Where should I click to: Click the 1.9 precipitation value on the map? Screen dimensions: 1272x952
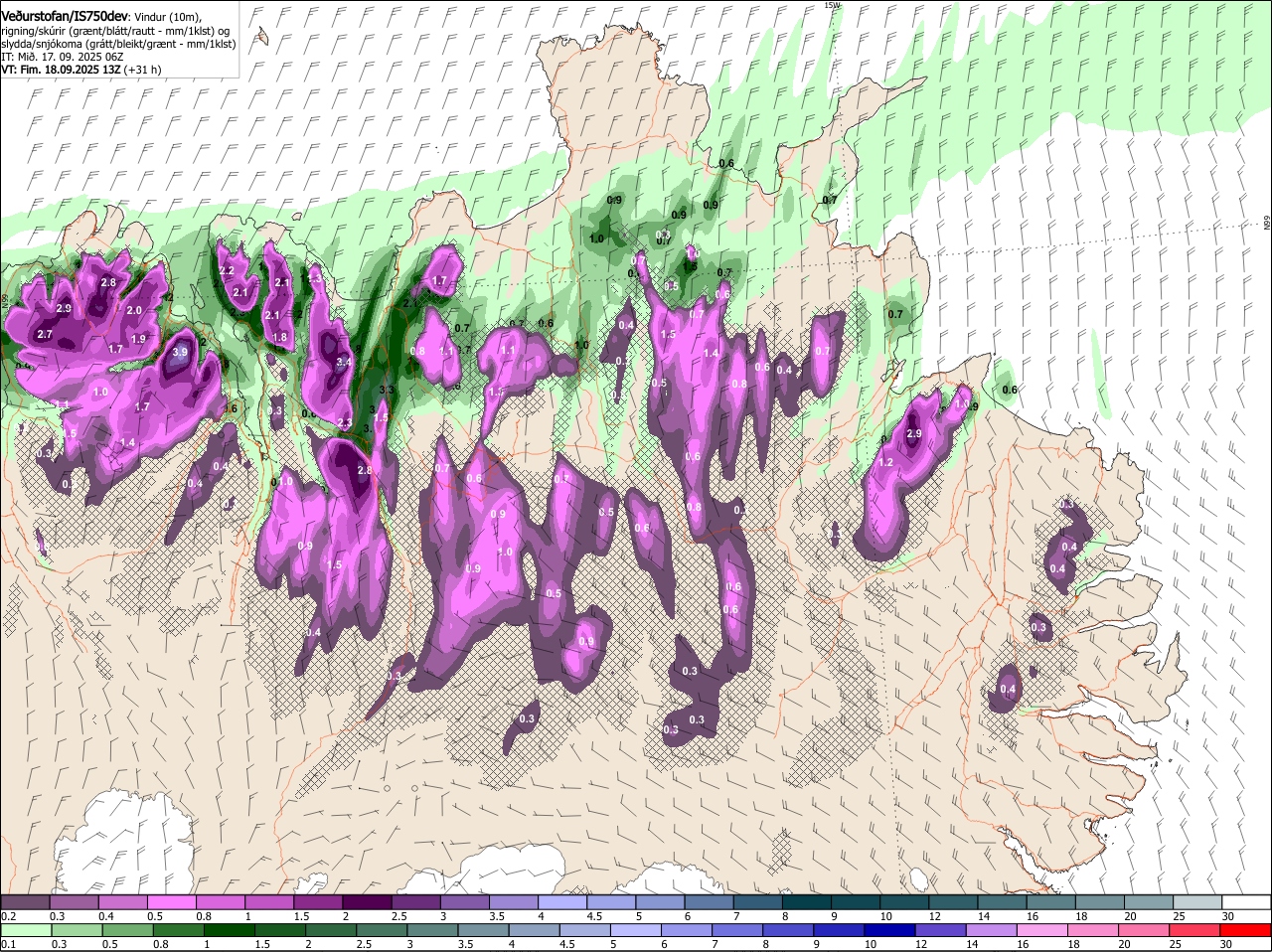click(138, 340)
